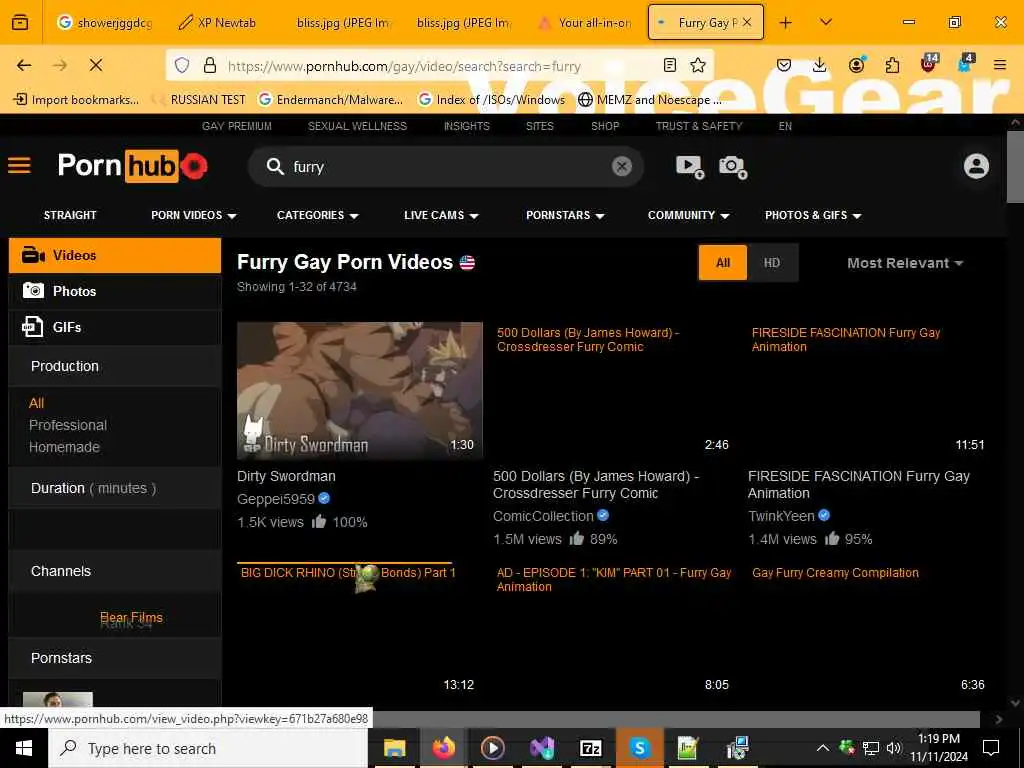Select Professional production filter
This screenshot has height=768, width=1024.
68,425
